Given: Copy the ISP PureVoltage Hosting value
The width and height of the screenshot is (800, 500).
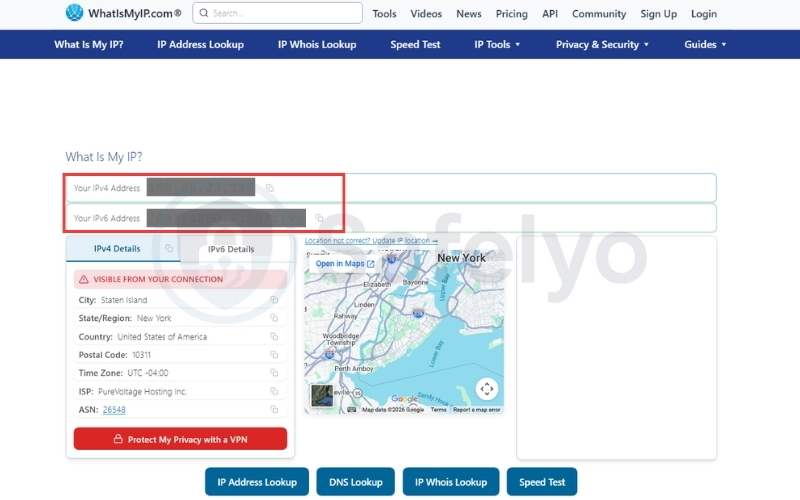Looking at the screenshot, I should coord(274,391).
